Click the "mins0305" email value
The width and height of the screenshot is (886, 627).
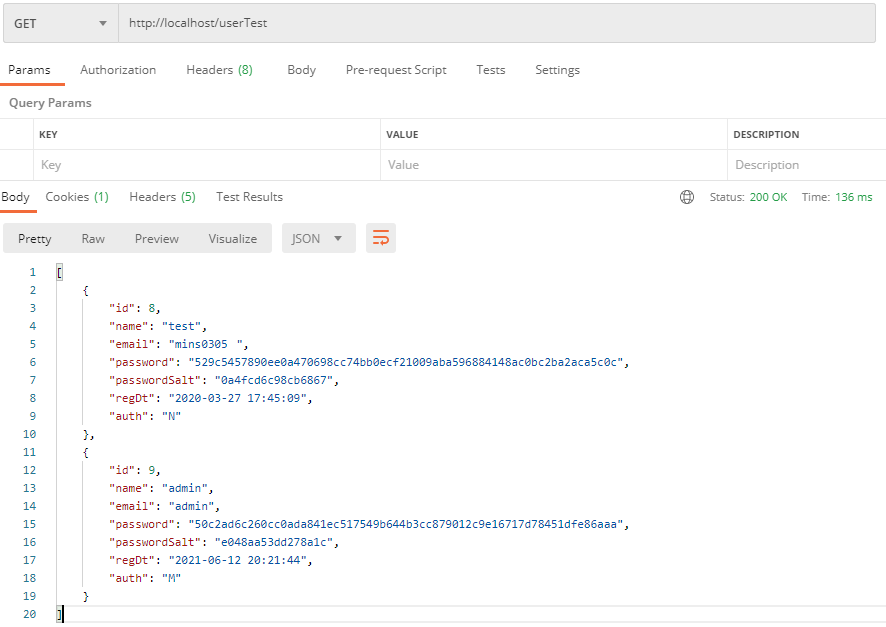tap(206, 345)
